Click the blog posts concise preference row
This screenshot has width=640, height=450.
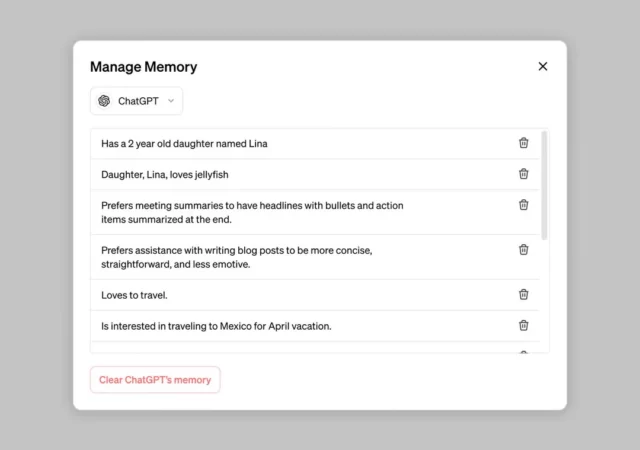(243, 257)
